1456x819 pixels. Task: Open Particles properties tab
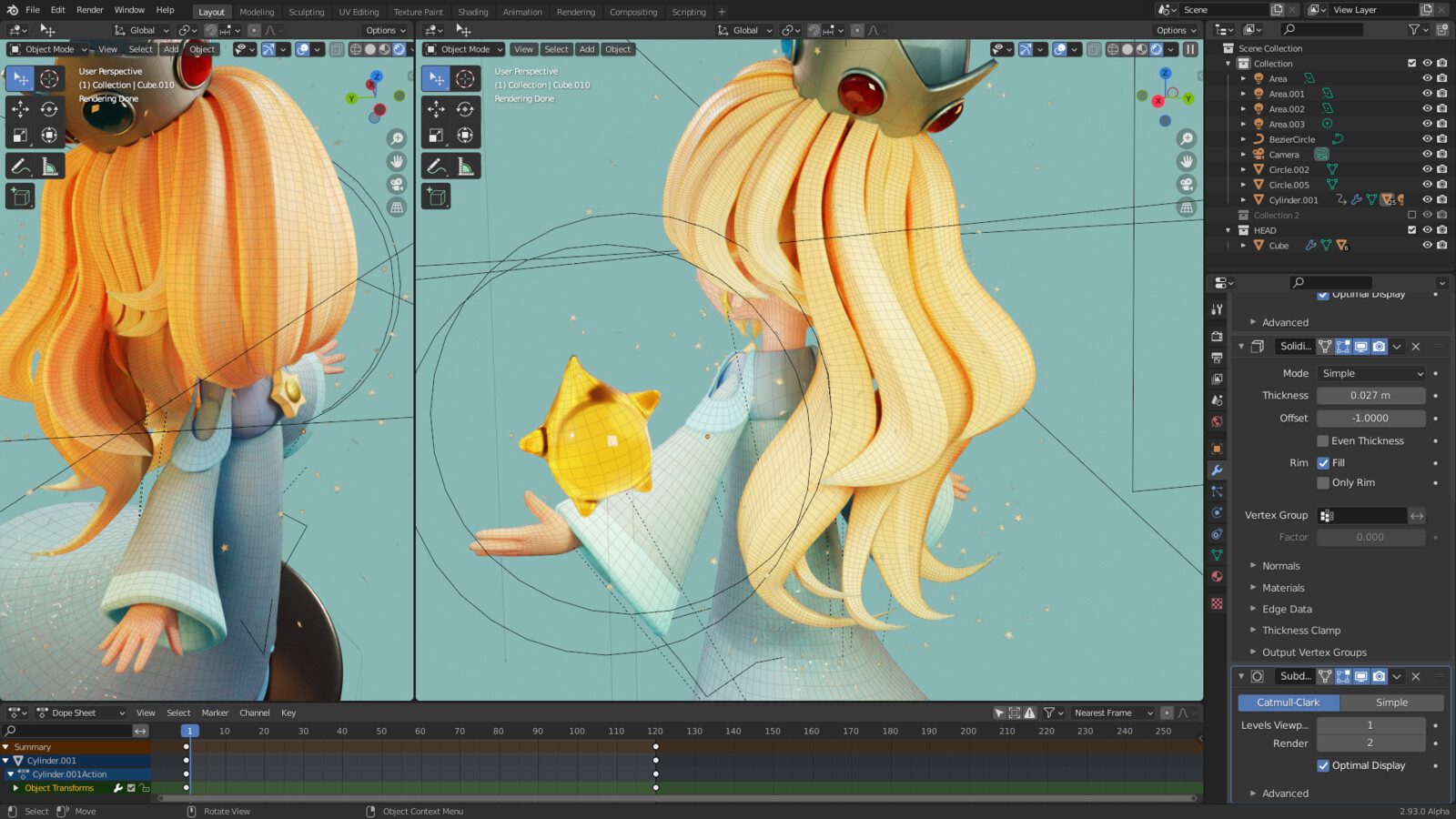click(1217, 491)
